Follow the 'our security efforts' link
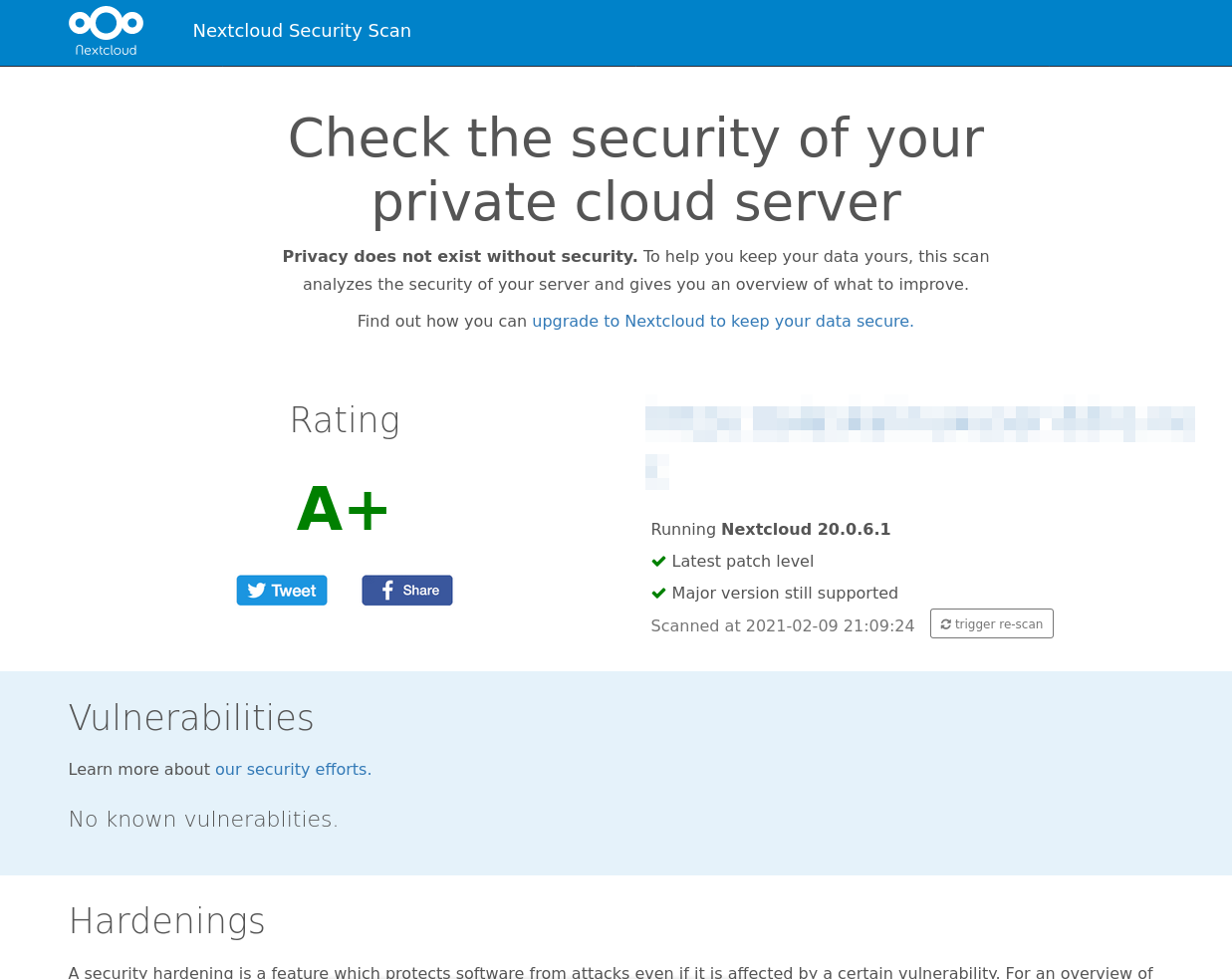Viewport: 1232px width, 979px height. click(293, 770)
